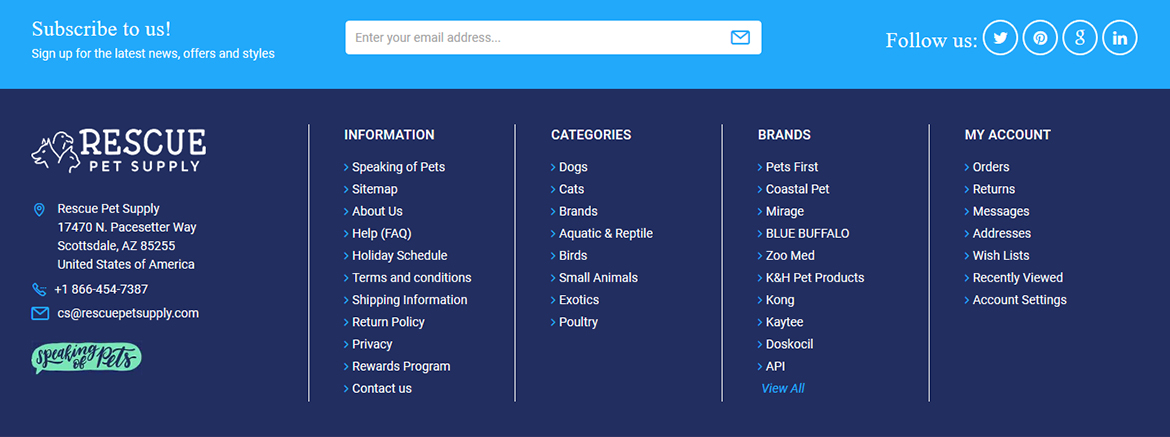This screenshot has width=1170, height=437.
Task: Open the Mirage brand link
Action: point(785,211)
